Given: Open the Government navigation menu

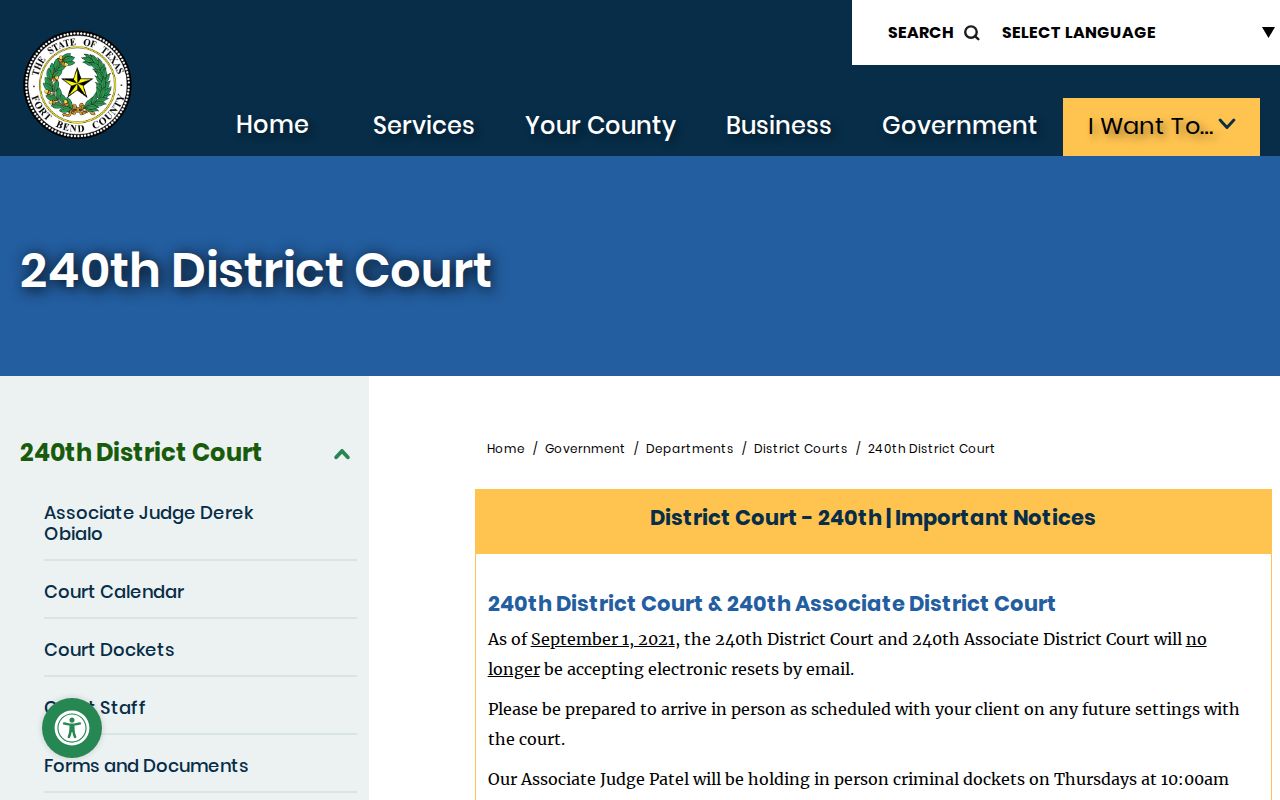Looking at the screenshot, I should [x=960, y=125].
